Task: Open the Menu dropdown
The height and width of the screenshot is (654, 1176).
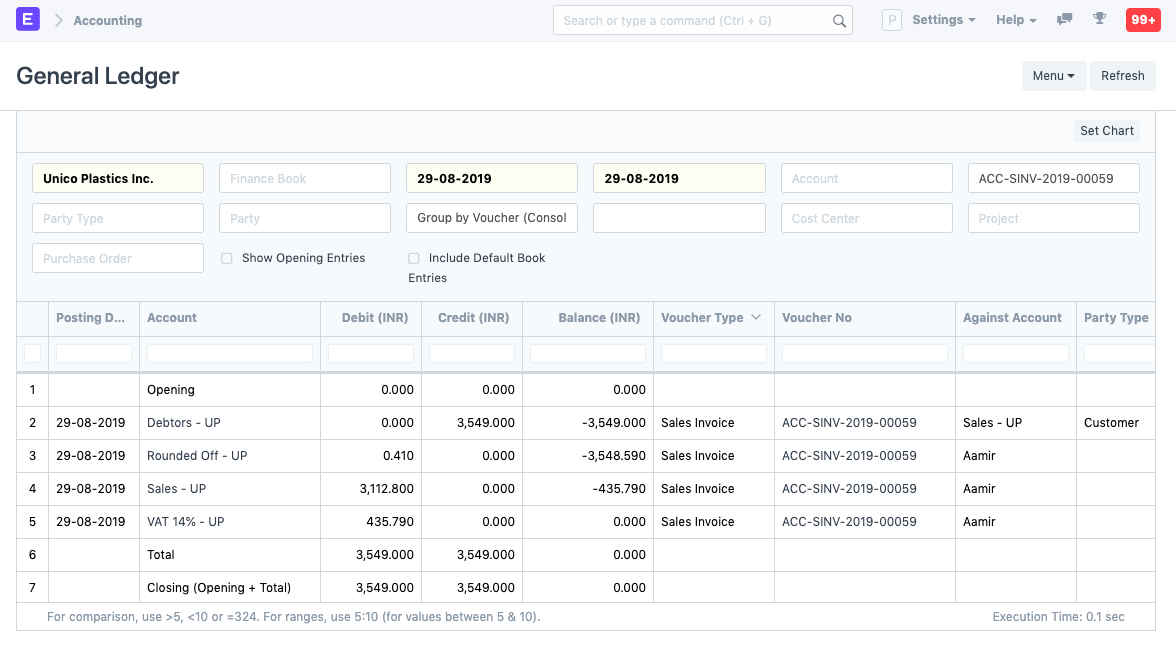Action: coord(1054,75)
